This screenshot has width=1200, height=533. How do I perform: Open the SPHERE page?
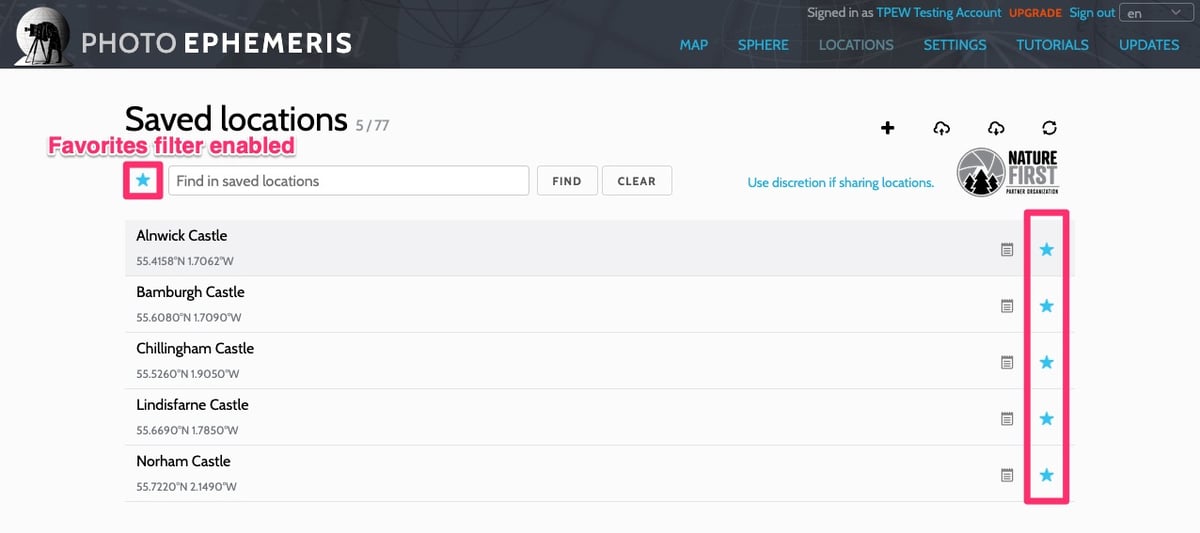pos(763,45)
